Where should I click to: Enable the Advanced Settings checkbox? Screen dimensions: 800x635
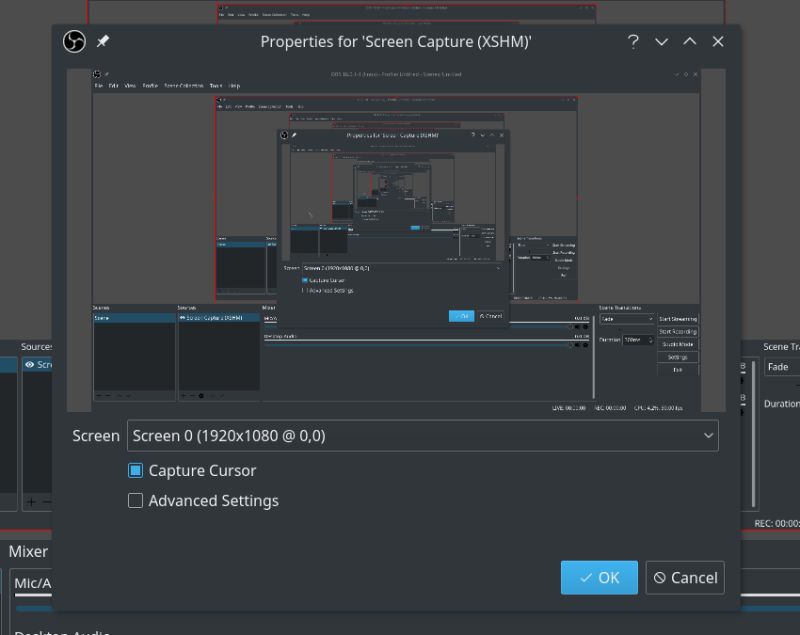(x=135, y=501)
